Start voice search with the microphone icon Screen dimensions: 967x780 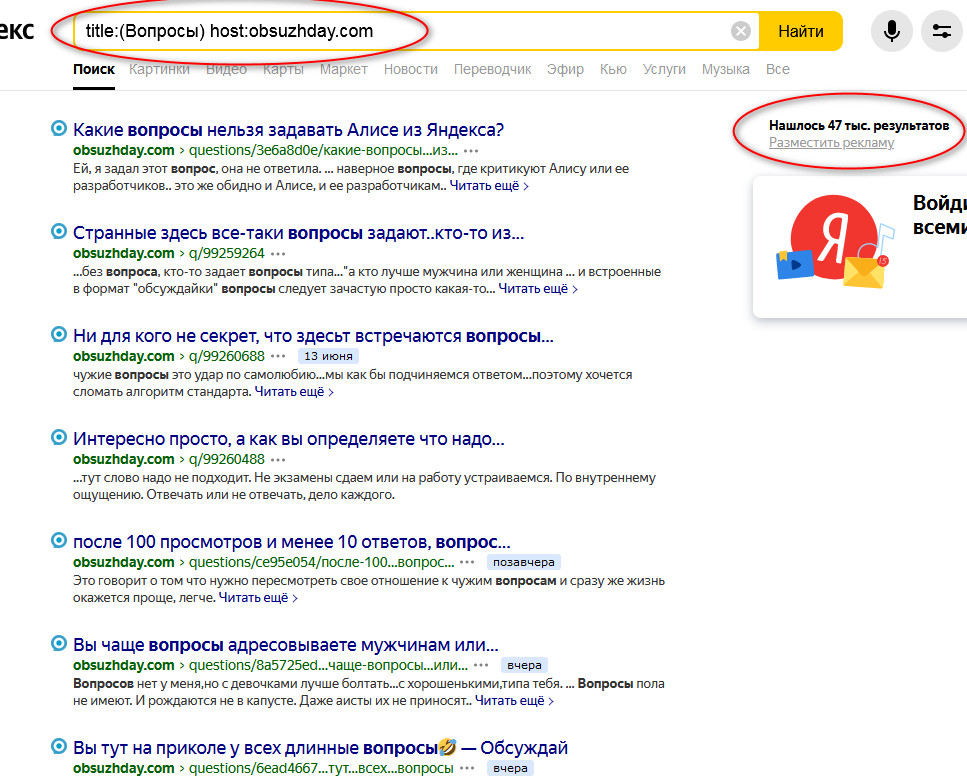click(x=891, y=31)
